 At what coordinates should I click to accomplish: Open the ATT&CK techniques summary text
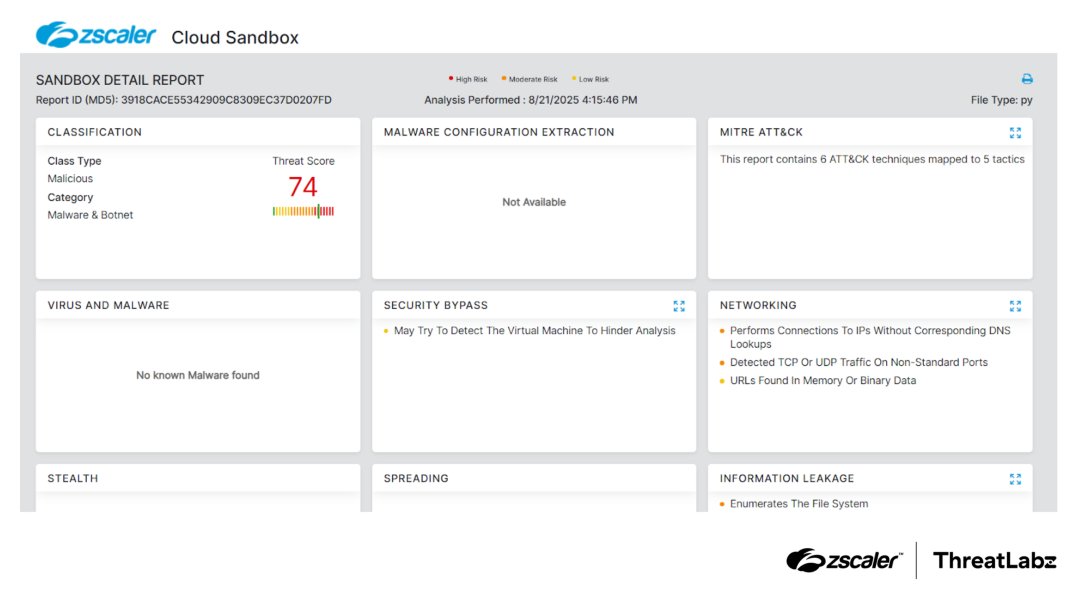point(872,159)
